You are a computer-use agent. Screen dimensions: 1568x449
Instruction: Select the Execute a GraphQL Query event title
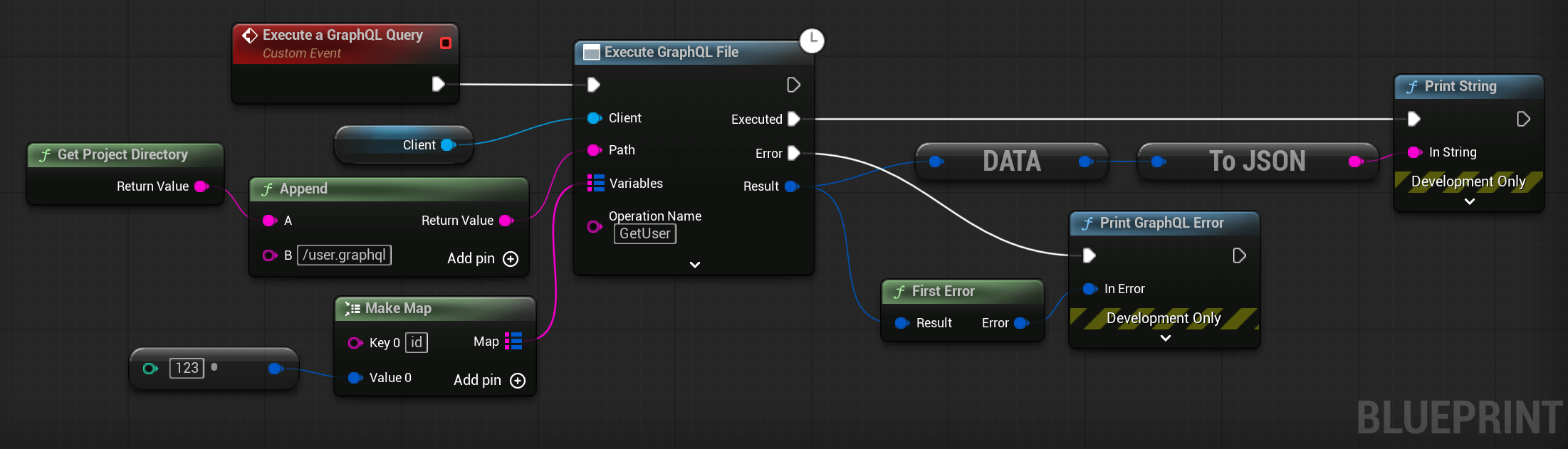tap(343, 35)
